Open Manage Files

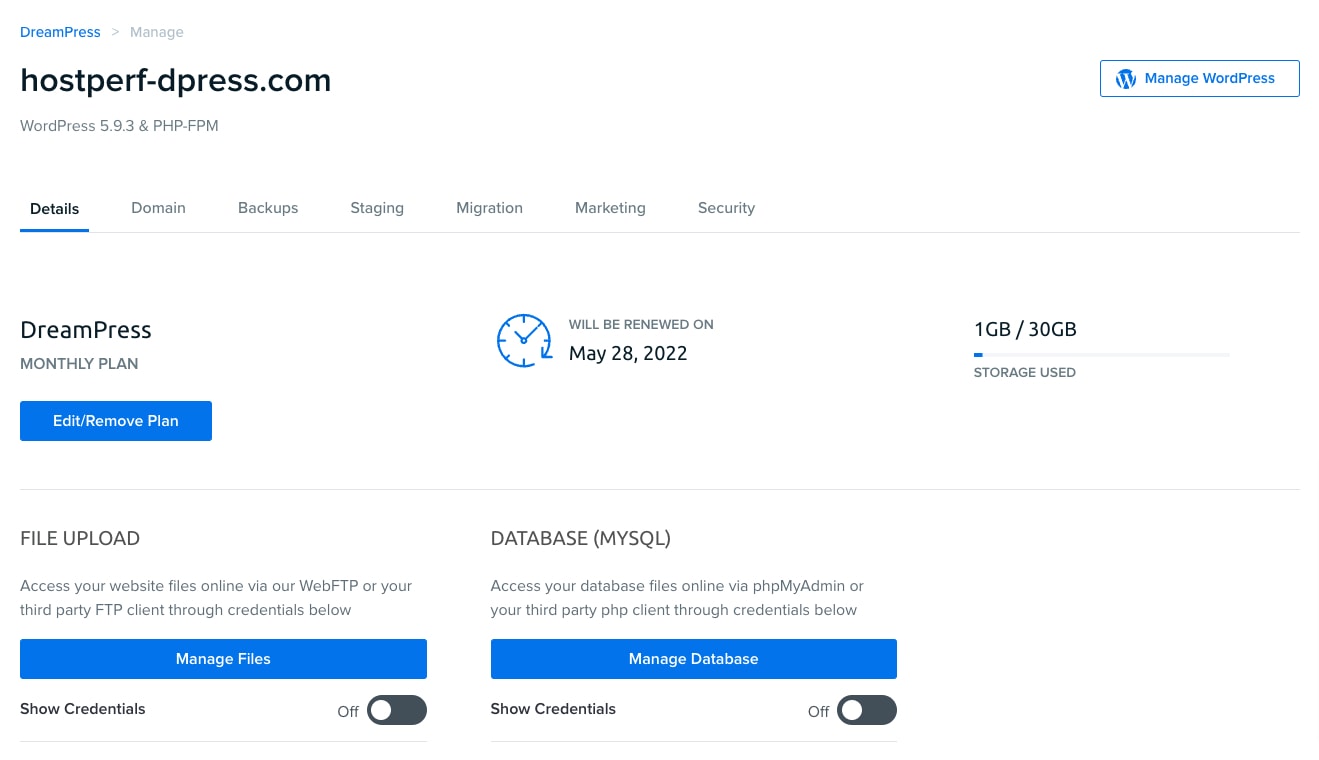tap(223, 659)
